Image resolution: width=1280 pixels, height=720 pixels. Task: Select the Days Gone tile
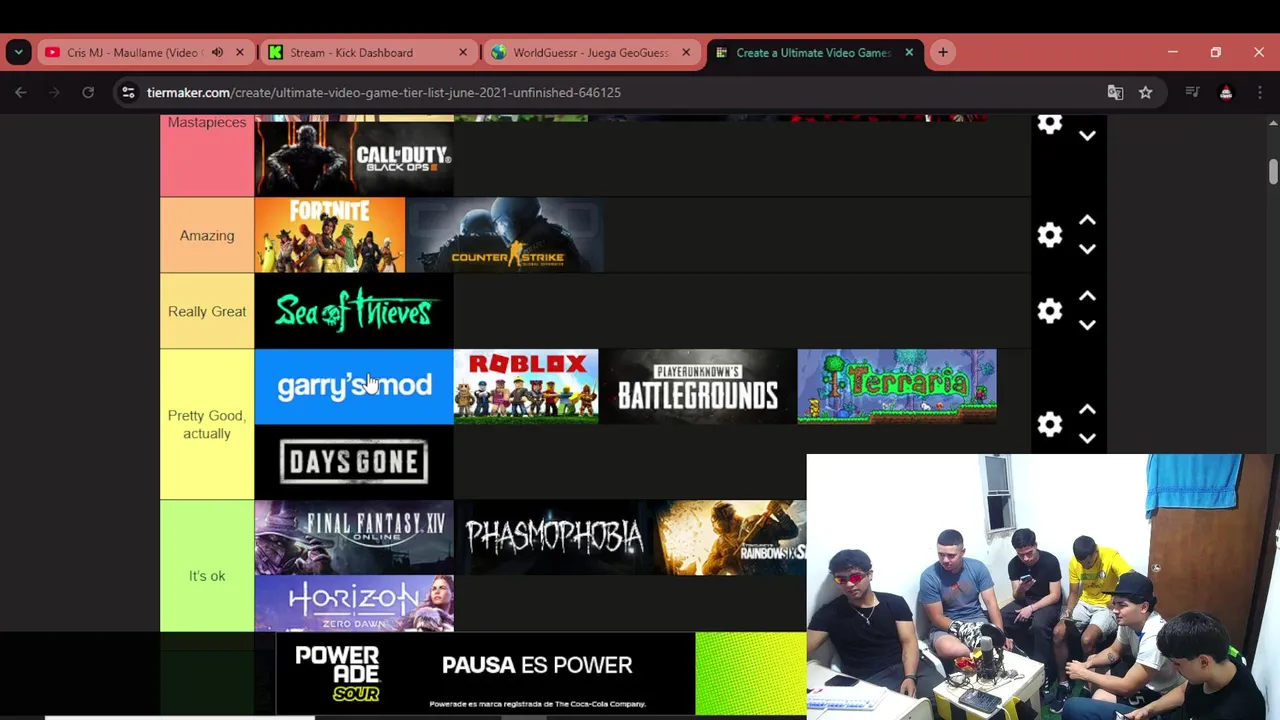tap(354, 462)
